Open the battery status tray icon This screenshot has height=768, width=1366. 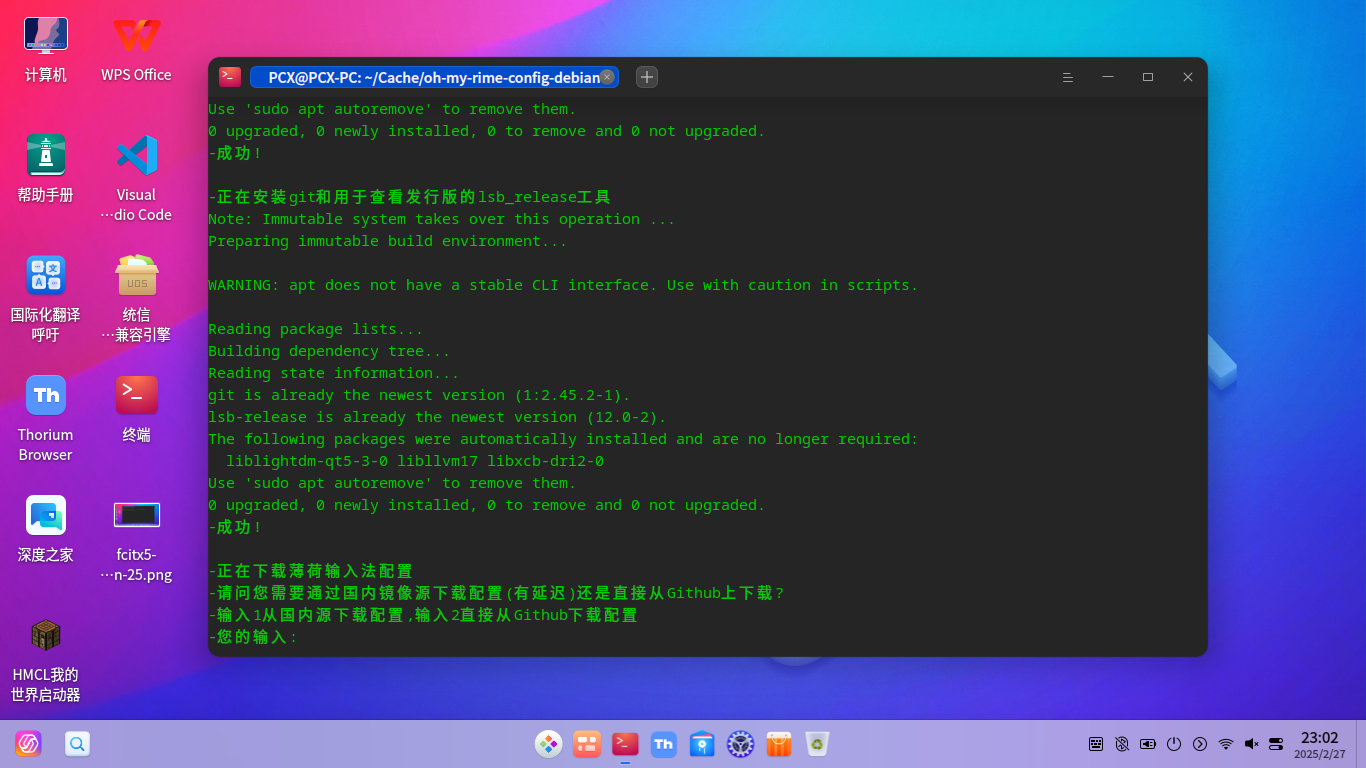(1148, 744)
